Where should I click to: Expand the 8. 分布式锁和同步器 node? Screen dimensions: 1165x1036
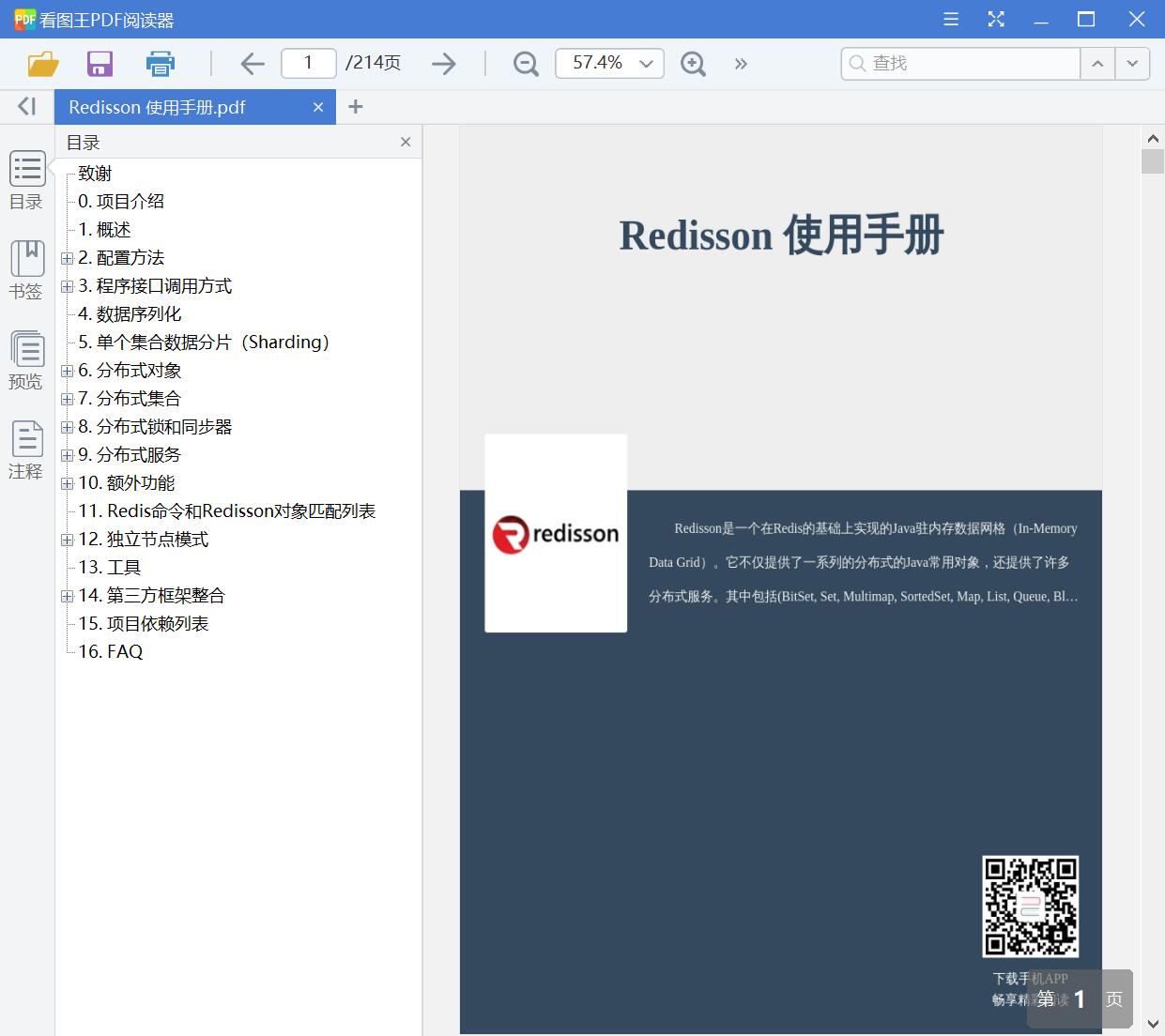67,427
